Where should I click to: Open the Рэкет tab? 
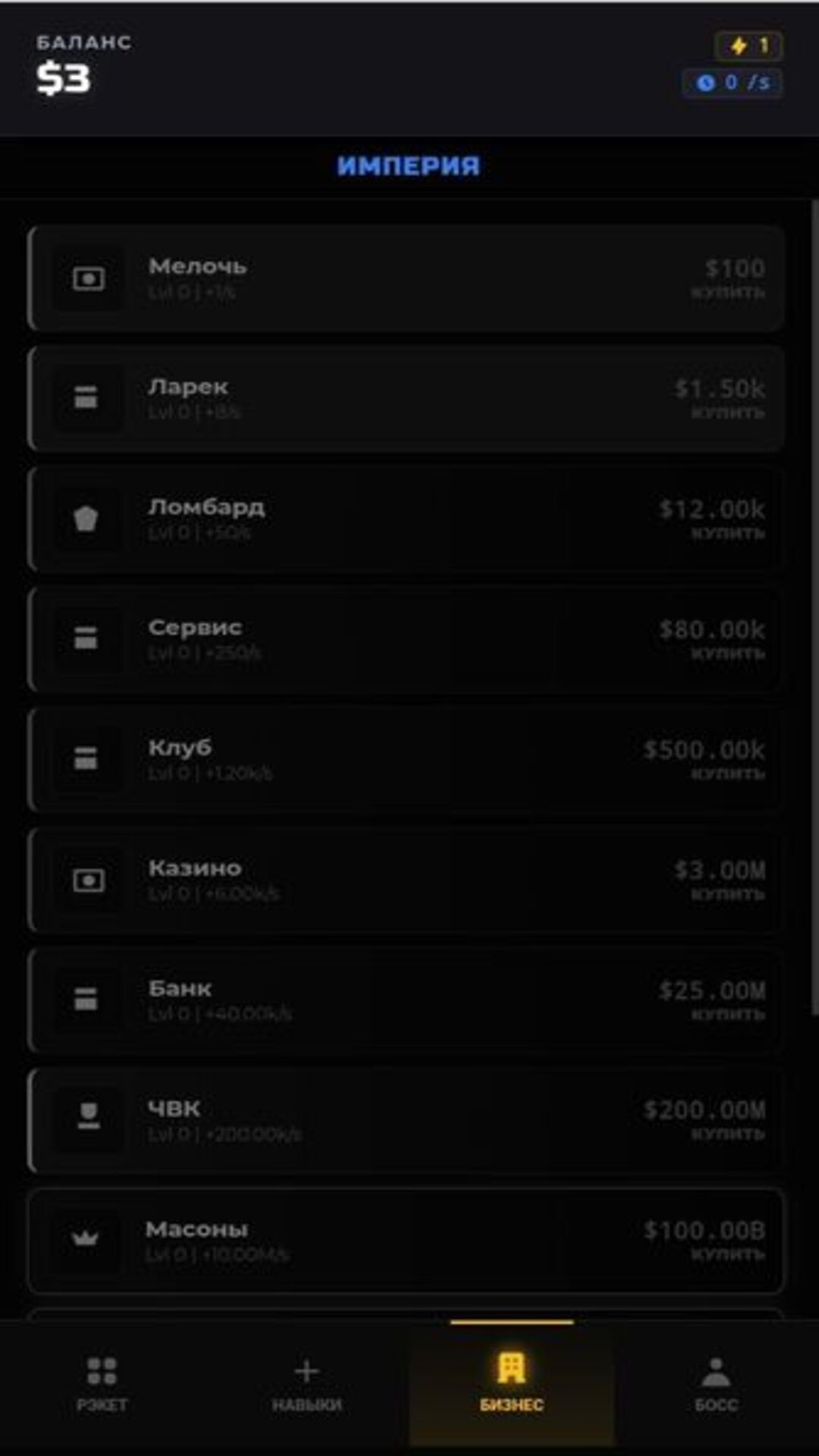pyautogui.click(x=102, y=1384)
